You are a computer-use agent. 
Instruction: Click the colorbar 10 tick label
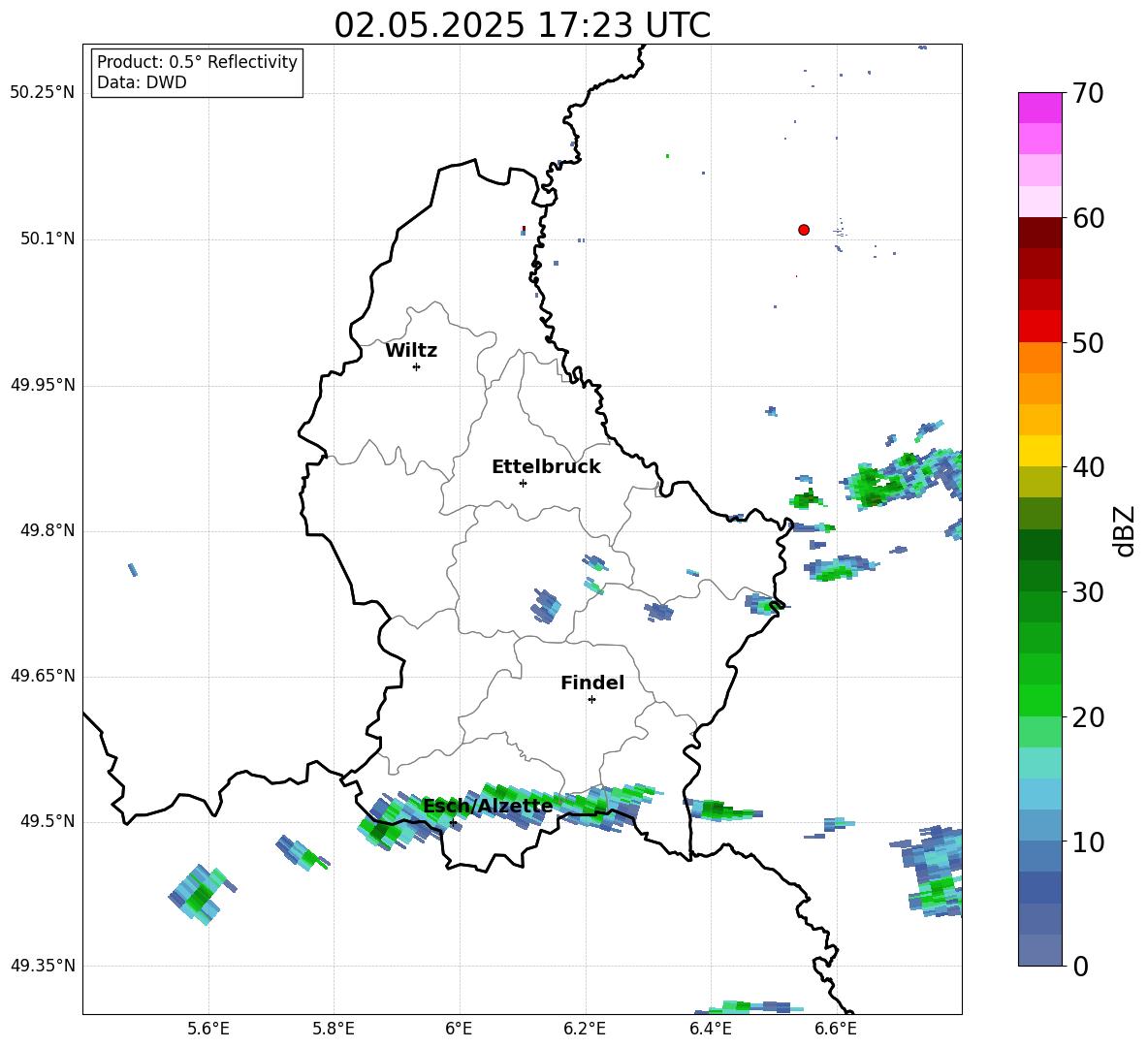1087,842
